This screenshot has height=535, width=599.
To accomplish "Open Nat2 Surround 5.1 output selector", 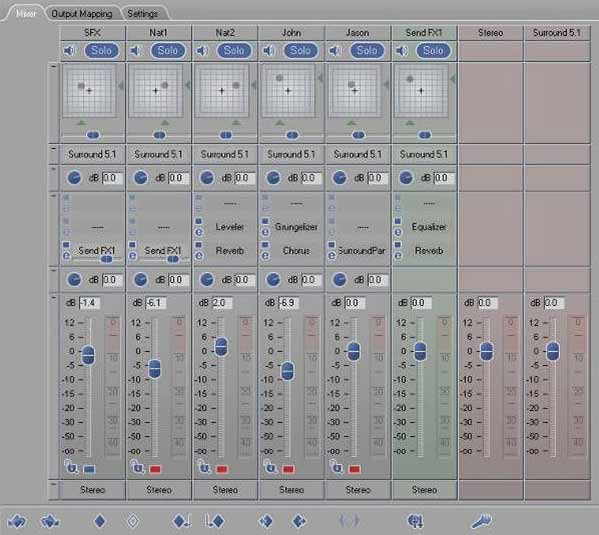I will pos(225,154).
